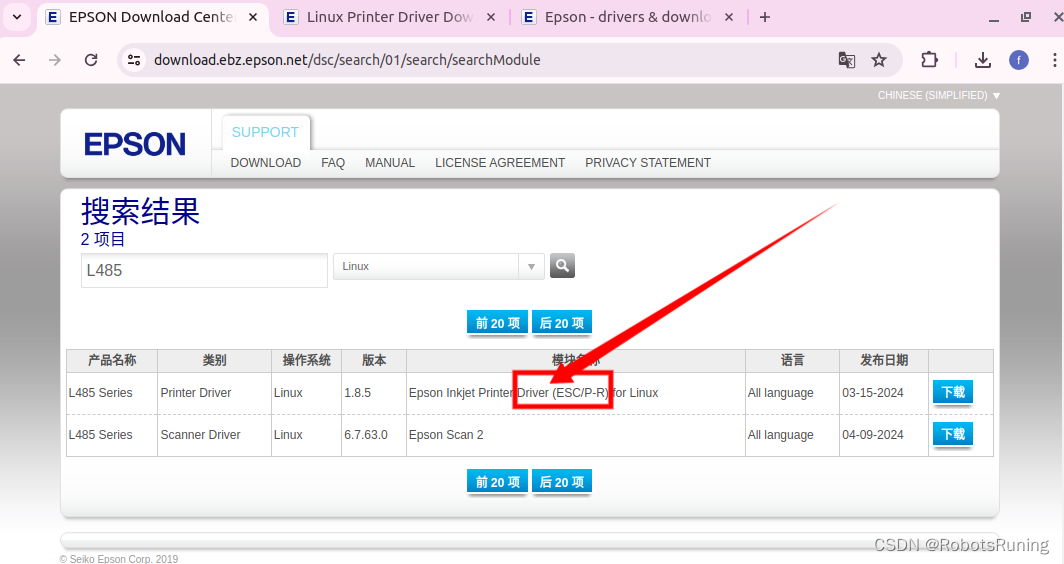
Task: Switch to Linux Printer Driver Download tab
Action: pyautogui.click(x=390, y=17)
